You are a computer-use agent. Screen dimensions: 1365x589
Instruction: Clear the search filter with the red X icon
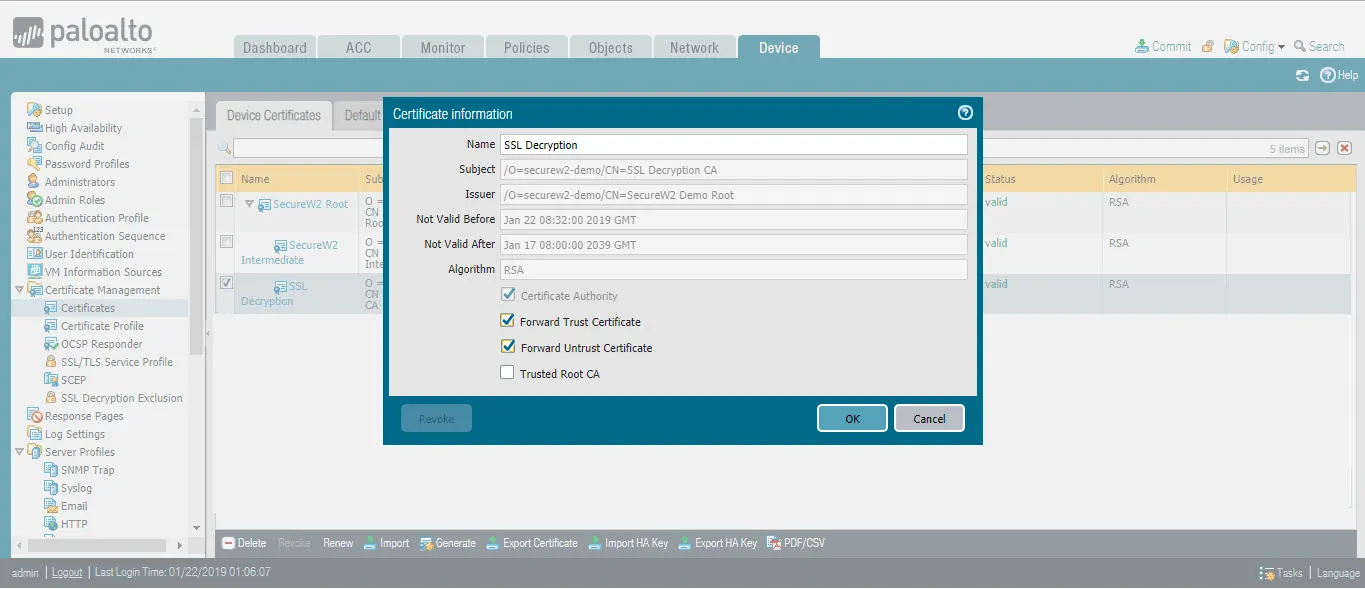pyautogui.click(x=1344, y=148)
